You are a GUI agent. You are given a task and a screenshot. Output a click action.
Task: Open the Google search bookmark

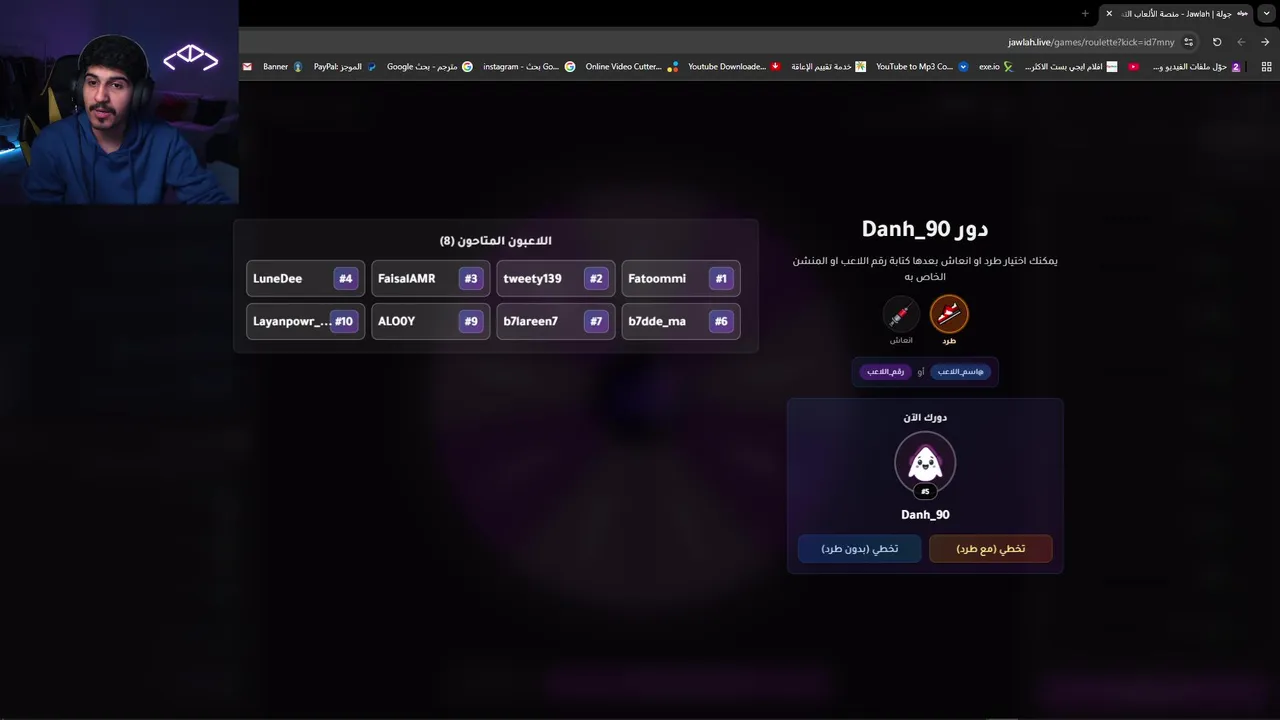coord(430,67)
